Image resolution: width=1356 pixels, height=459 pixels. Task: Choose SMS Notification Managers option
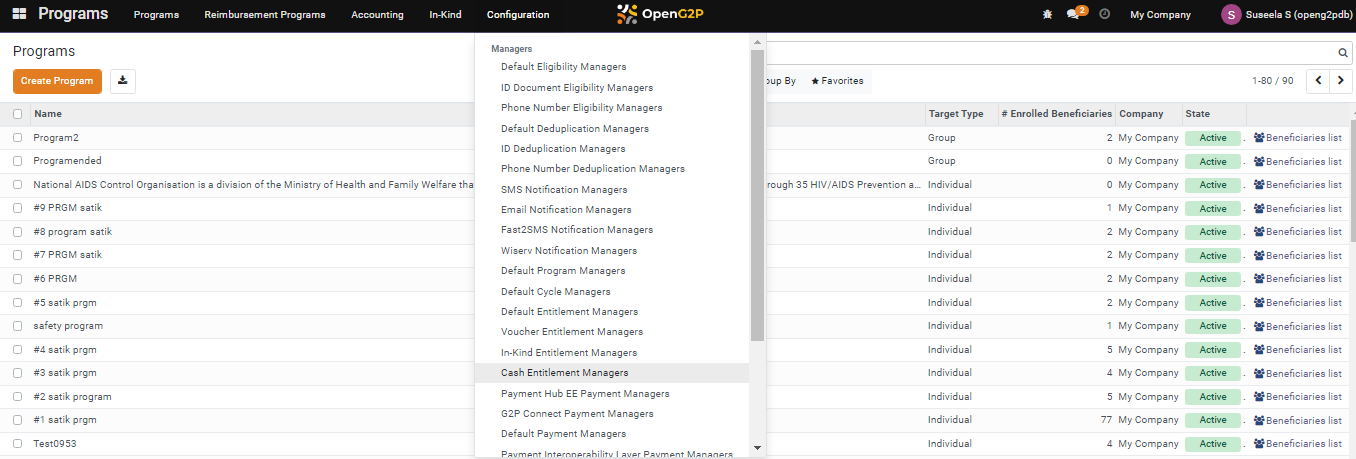pyautogui.click(x=564, y=190)
